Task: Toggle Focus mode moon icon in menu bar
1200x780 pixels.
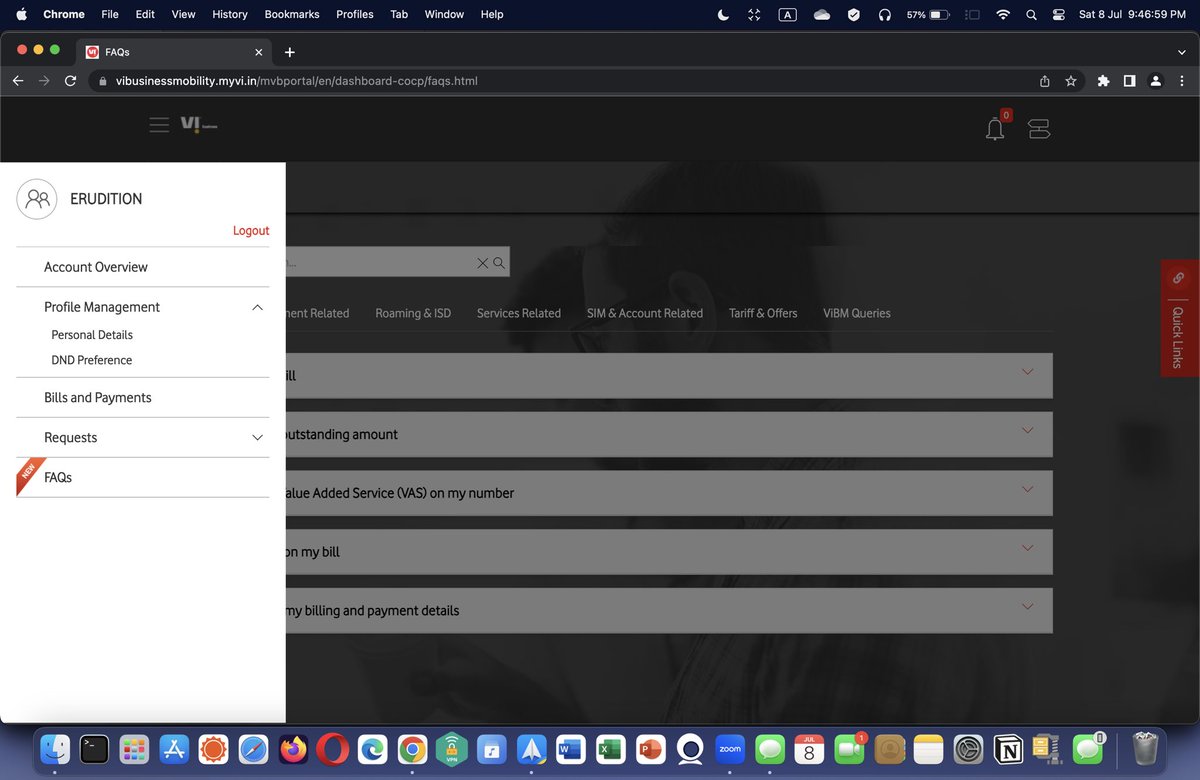Action: click(x=724, y=15)
